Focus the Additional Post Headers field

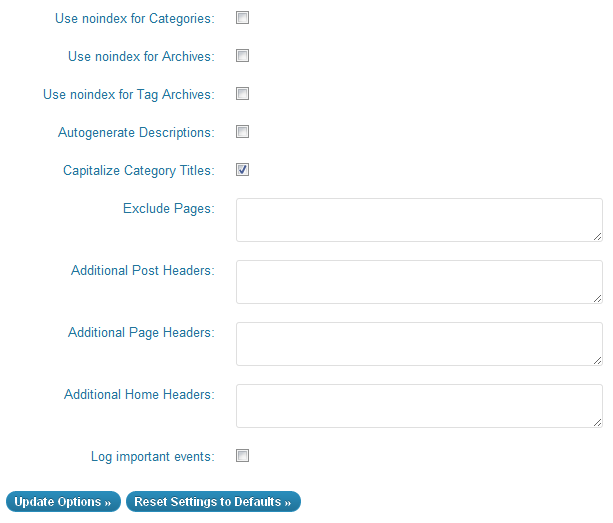[419, 282]
